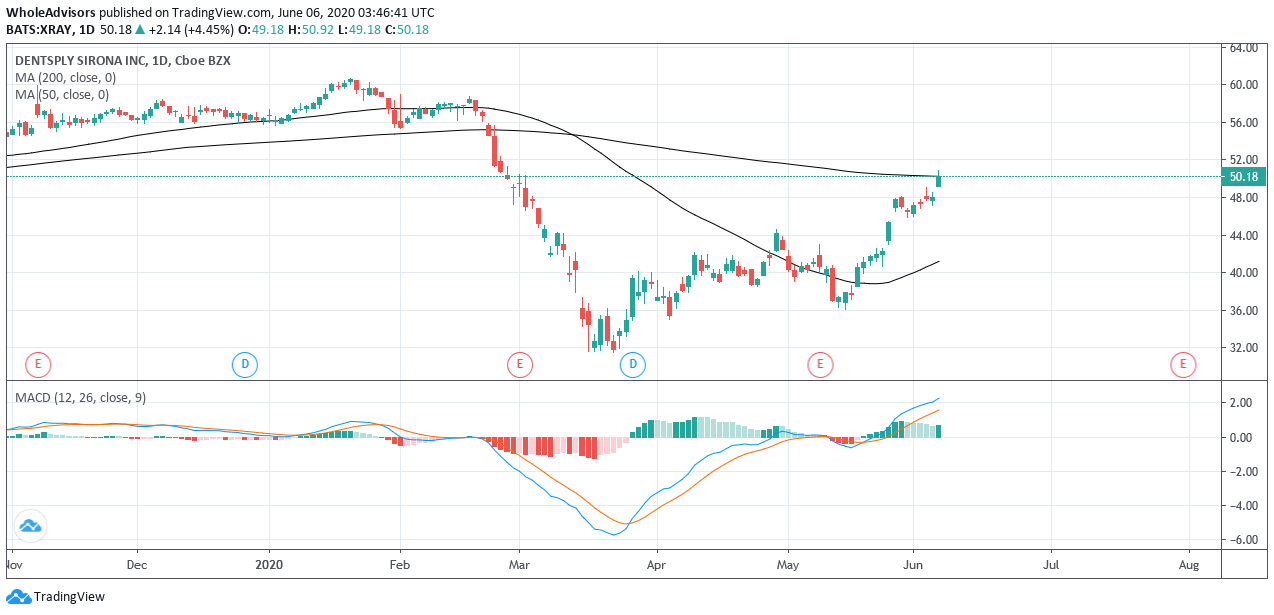Click the 36.00 price axis label
Screen dimensions: 1274x615
[x=1242, y=311]
